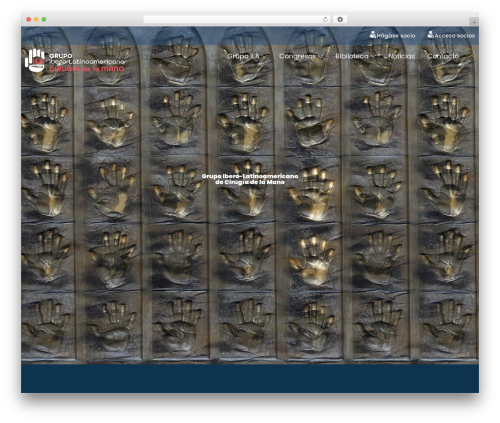Expand the Congresos dropdown menu

tap(301, 56)
